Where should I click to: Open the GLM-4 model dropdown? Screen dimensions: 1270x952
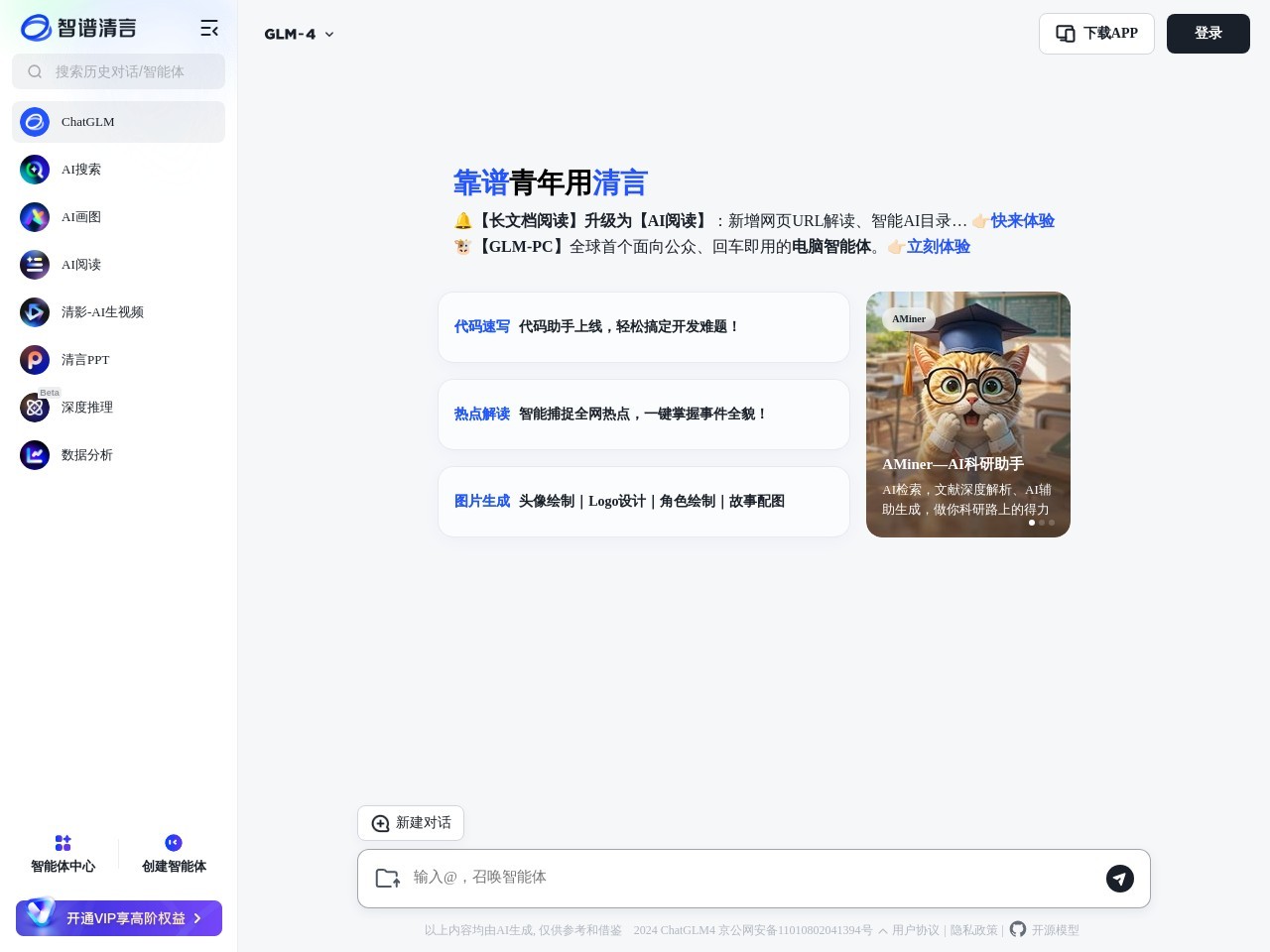(299, 34)
